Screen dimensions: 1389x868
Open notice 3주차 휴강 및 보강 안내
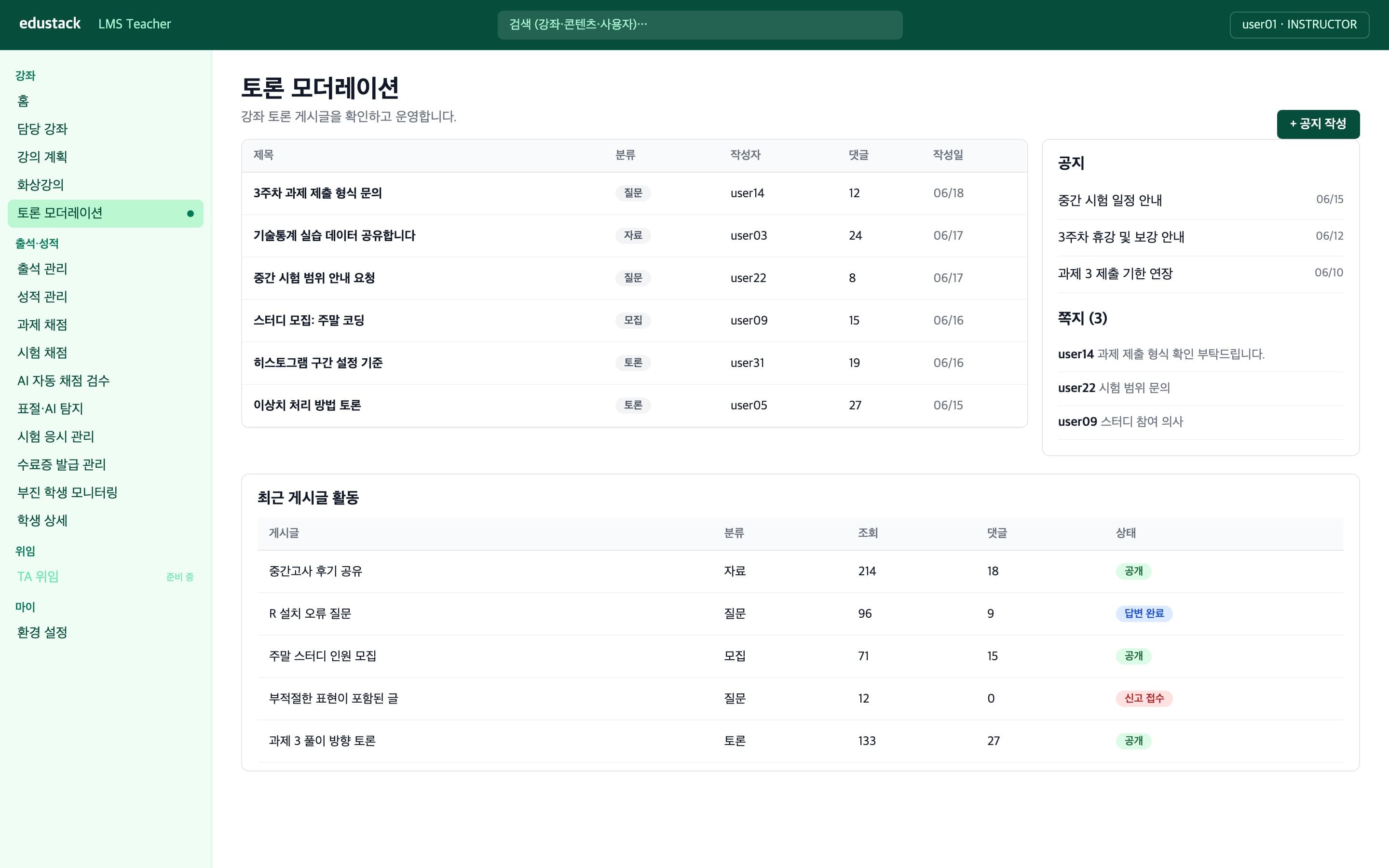(x=1200, y=237)
